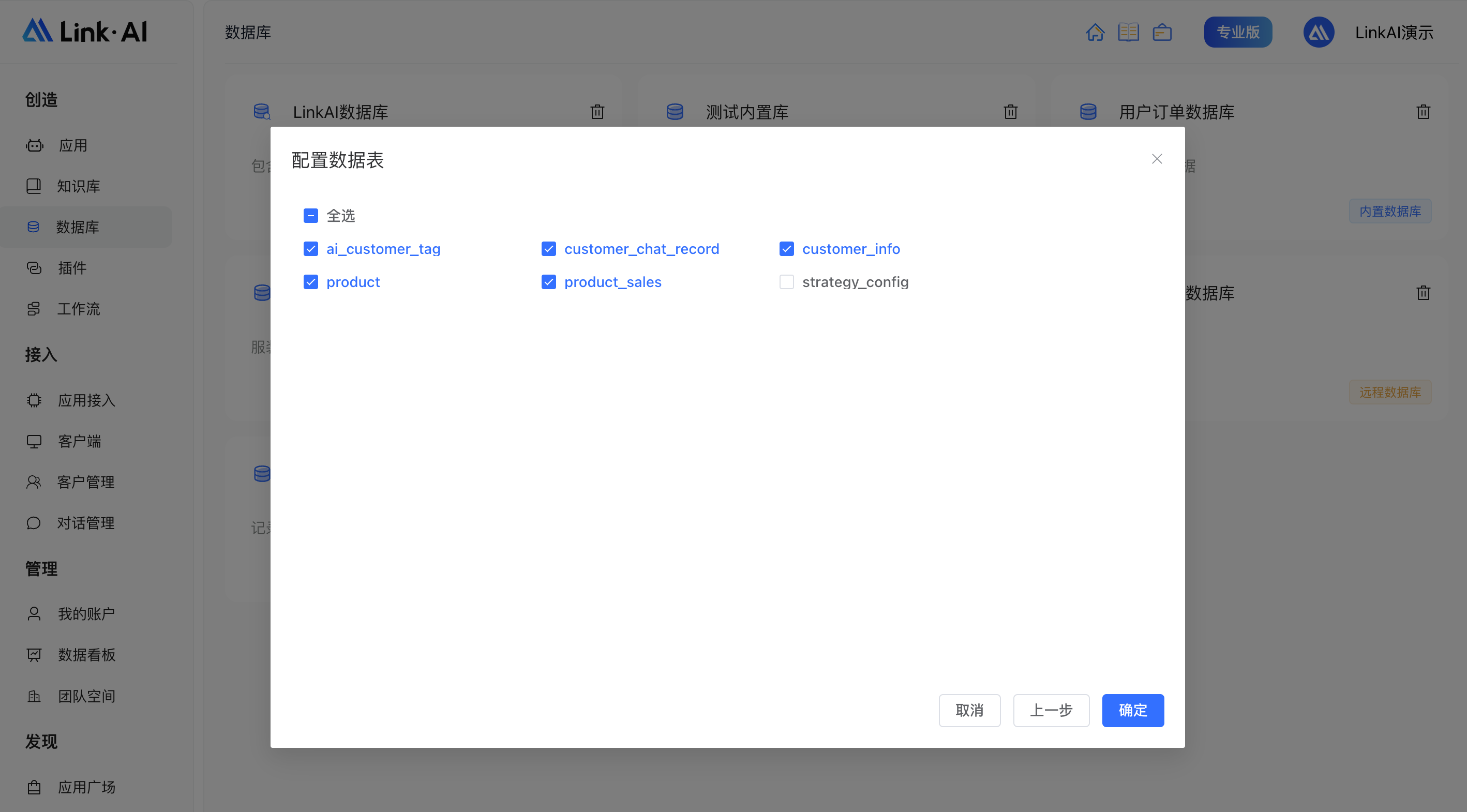Image resolution: width=1467 pixels, height=812 pixels.
Task: Click 上一步 to go back
Action: [x=1051, y=710]
